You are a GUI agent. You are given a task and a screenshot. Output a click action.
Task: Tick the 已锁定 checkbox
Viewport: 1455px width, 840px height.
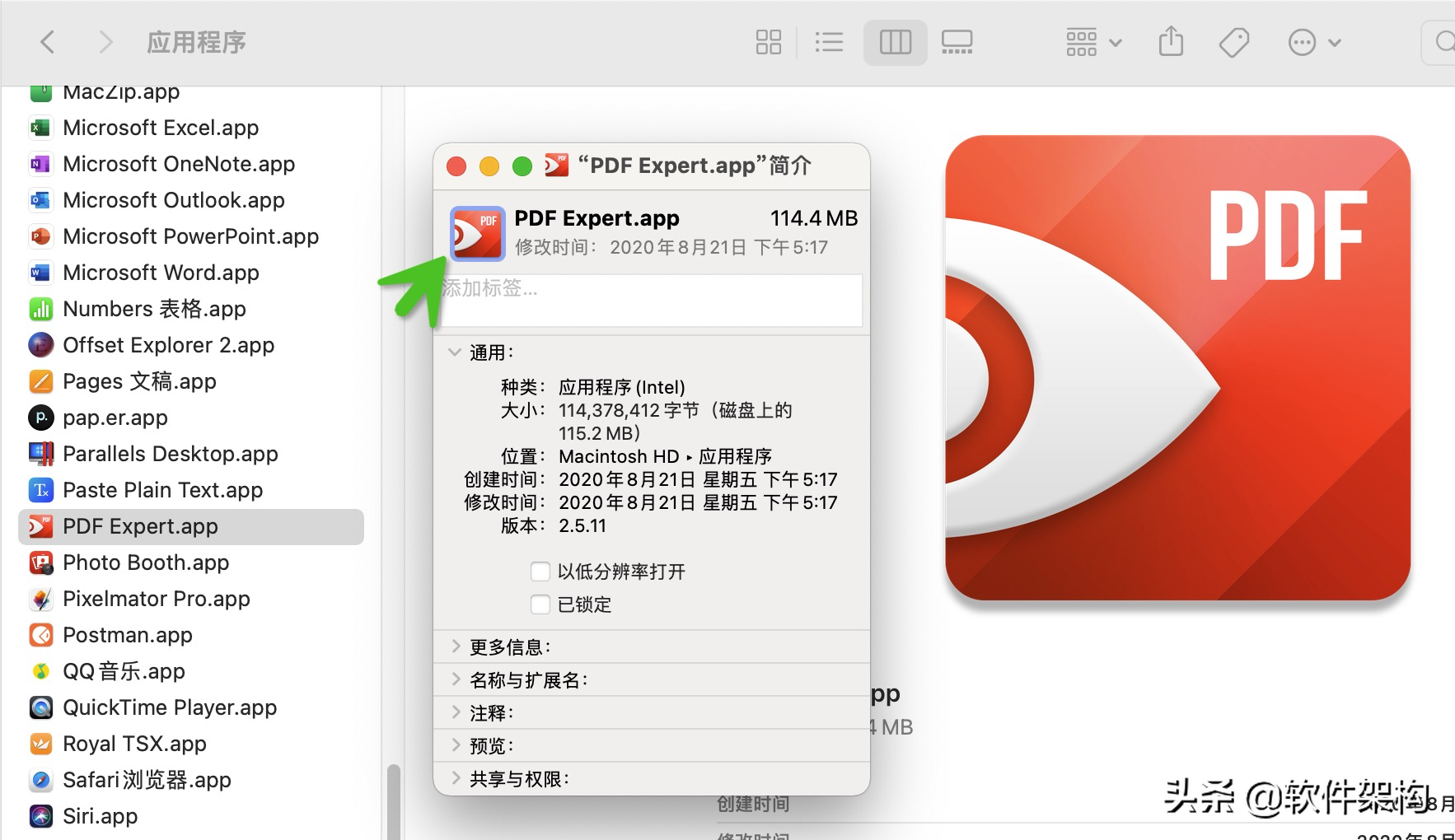point(540,604)
